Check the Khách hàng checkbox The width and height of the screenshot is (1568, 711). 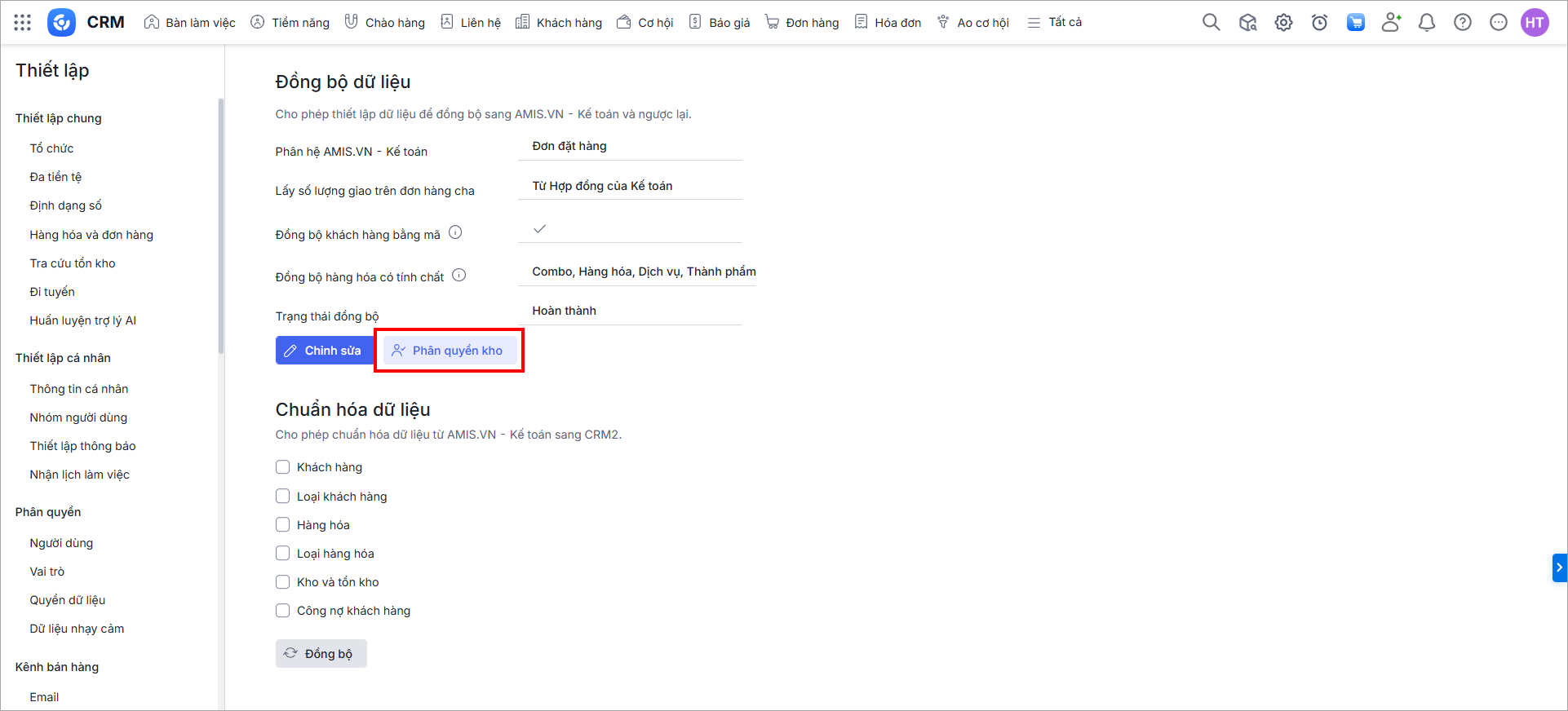point(283,467)
